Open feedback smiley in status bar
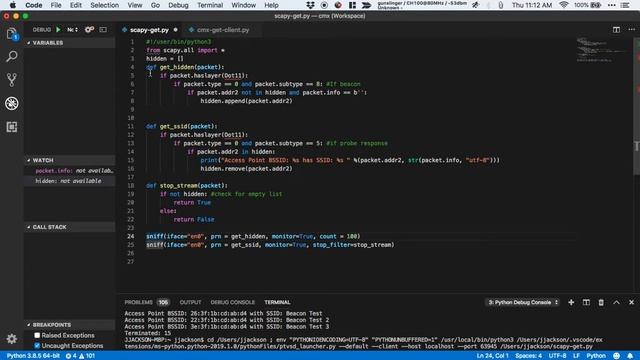640x360 pixels. tap(616, 356)
